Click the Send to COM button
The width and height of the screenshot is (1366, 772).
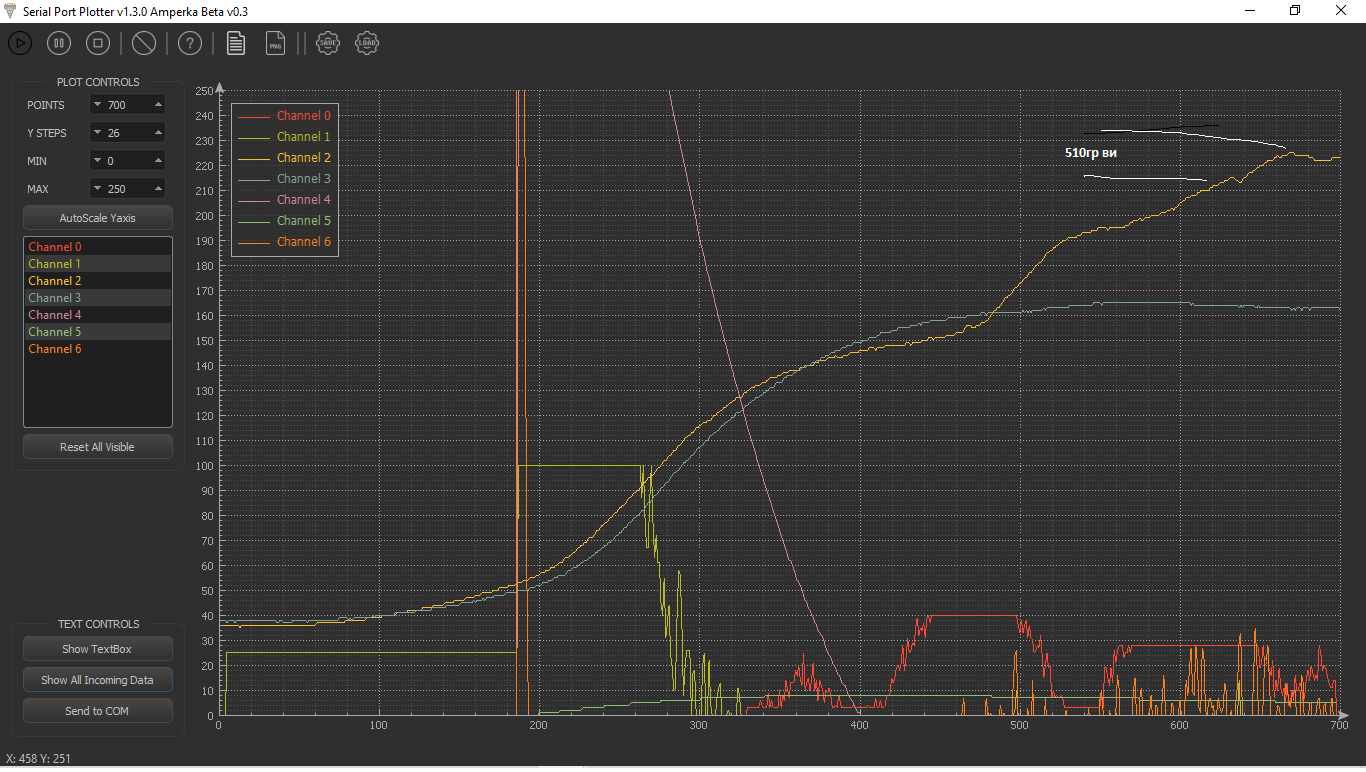tap(98, 711)
